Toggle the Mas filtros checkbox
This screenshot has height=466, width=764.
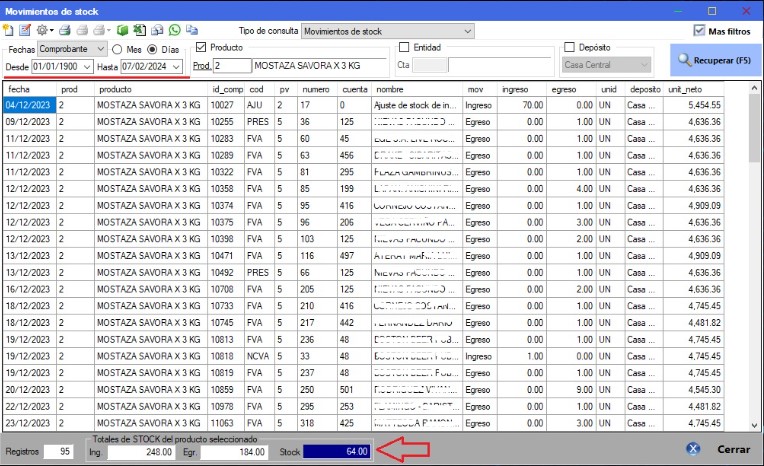[699, 31]
